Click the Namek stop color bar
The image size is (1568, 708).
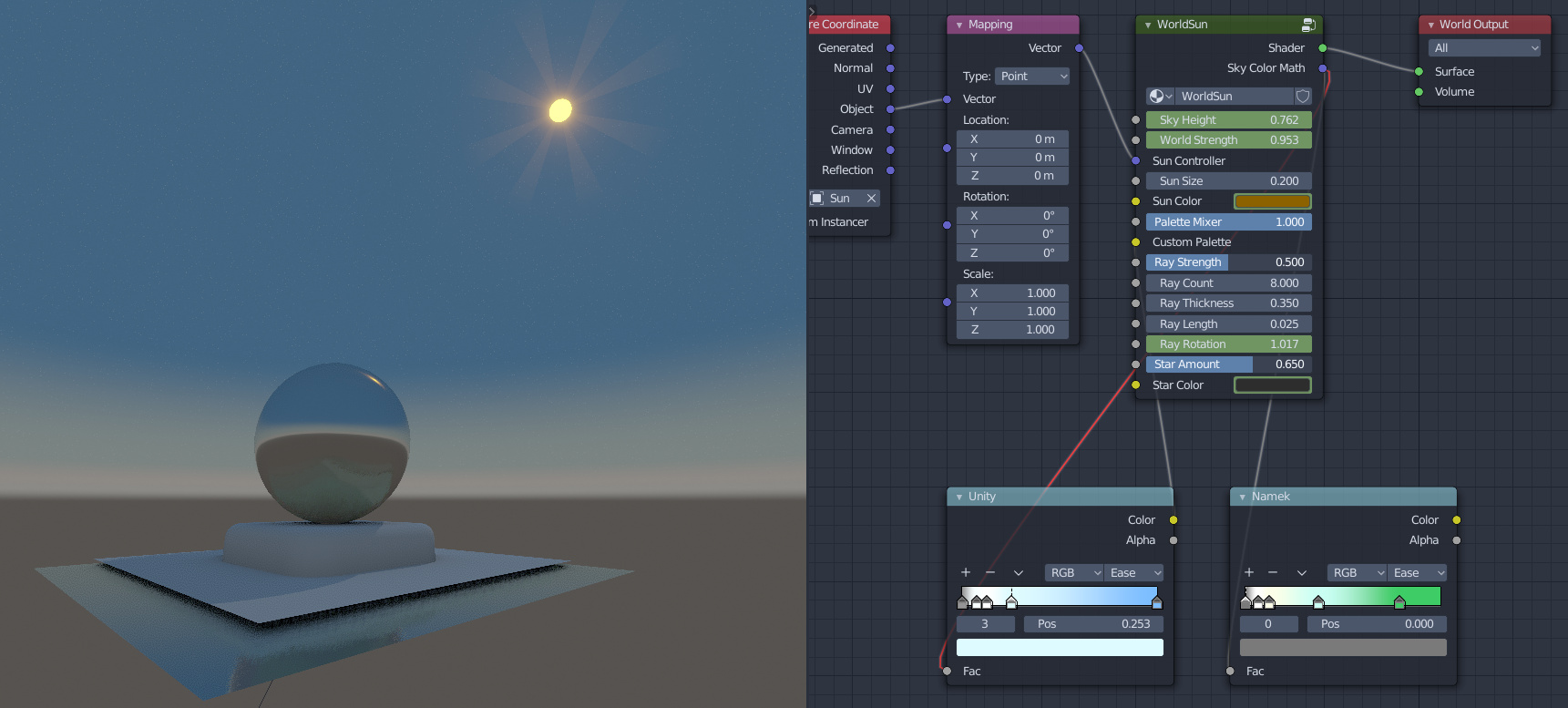pyautogui.click(x=1343, y=648)
